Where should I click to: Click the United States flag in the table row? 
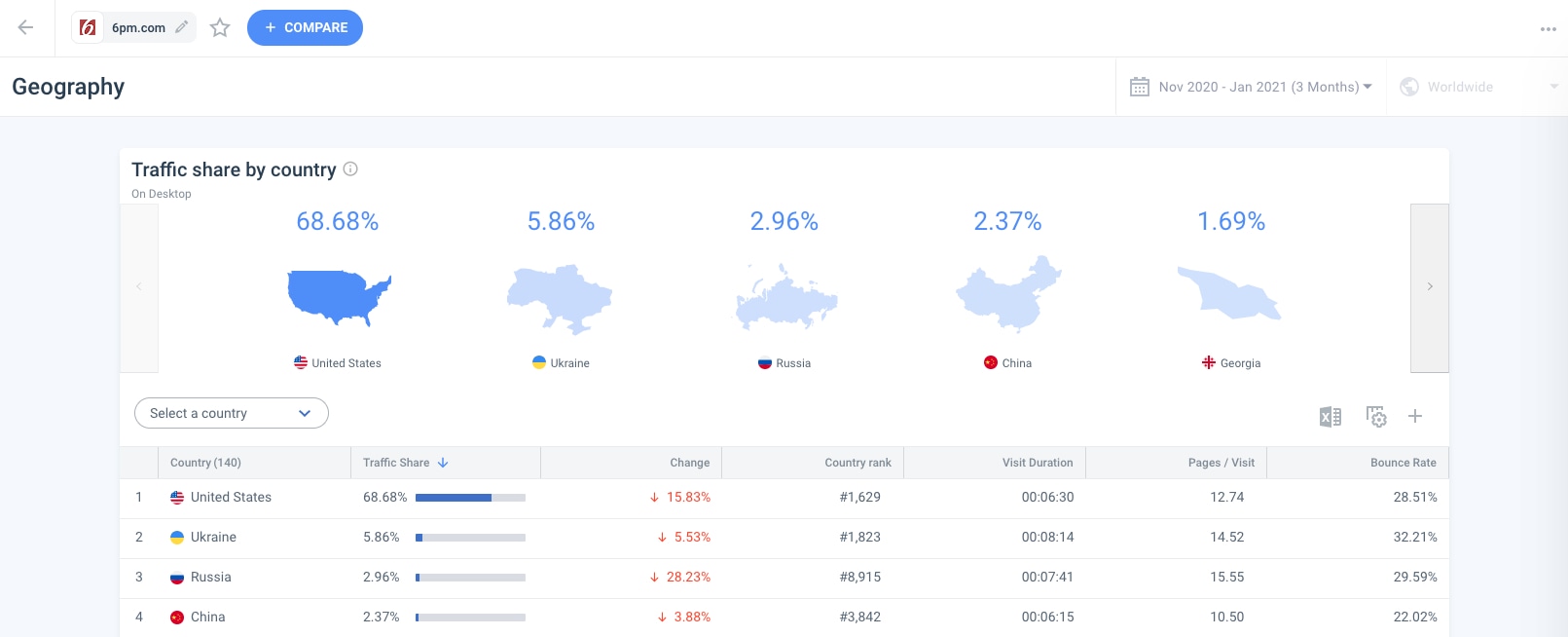pyautogui.click(x=177, y=498)
